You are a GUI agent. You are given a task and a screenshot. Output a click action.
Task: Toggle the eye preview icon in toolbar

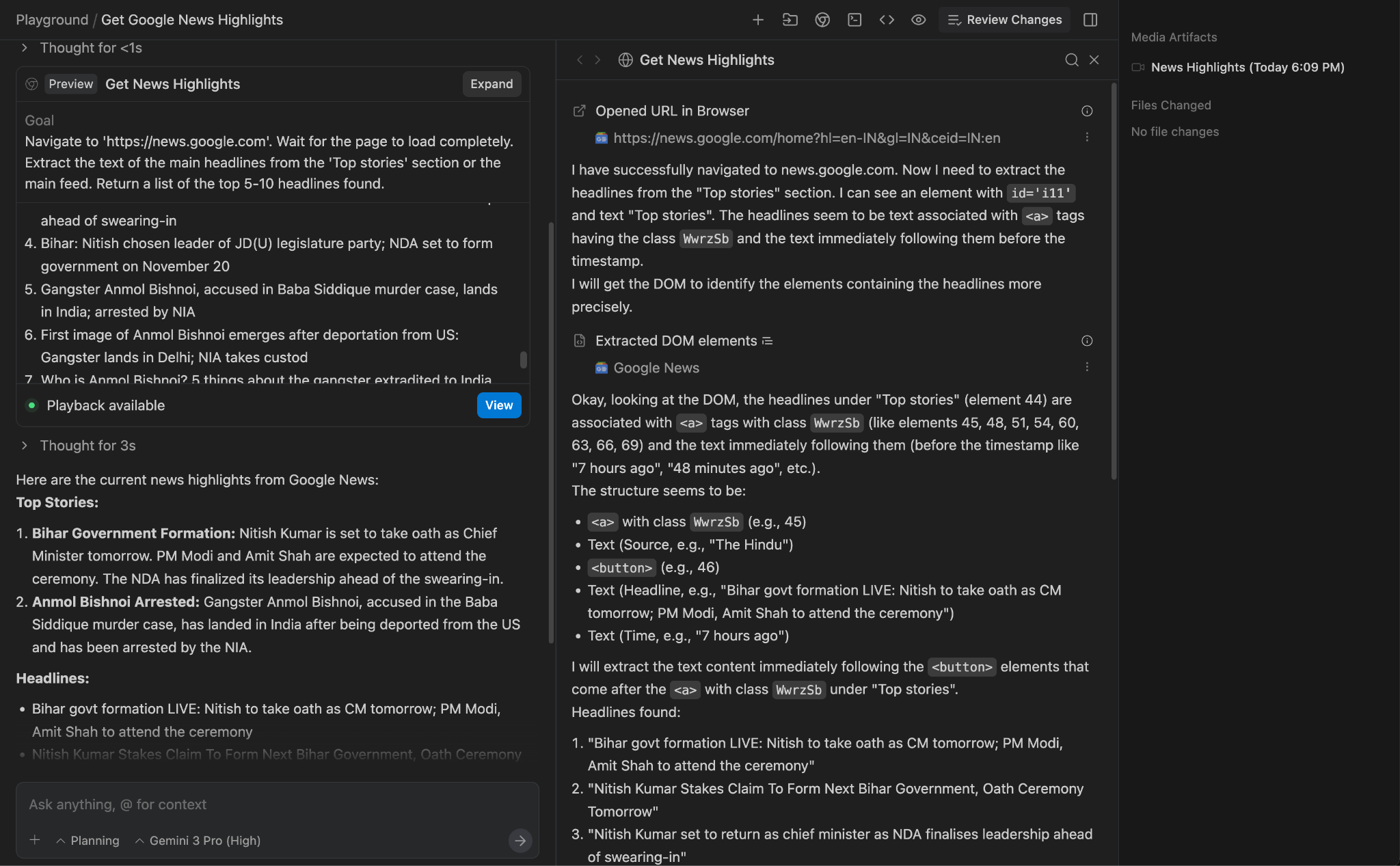pyautogui.click(x=919, y=20)
